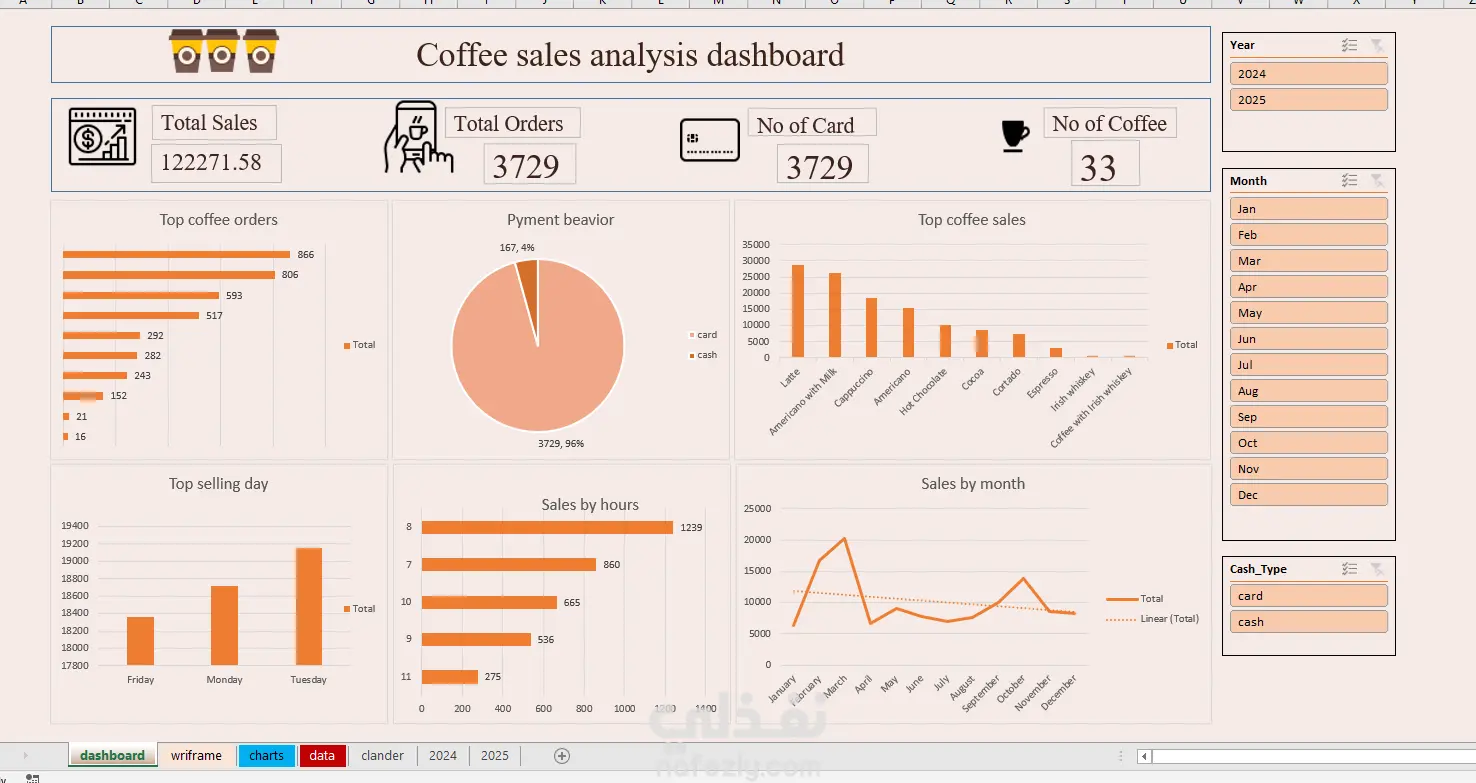Click the Top coffee orders chart title
This screenshot has height=783, width=1476.
[x=219, y=220]
